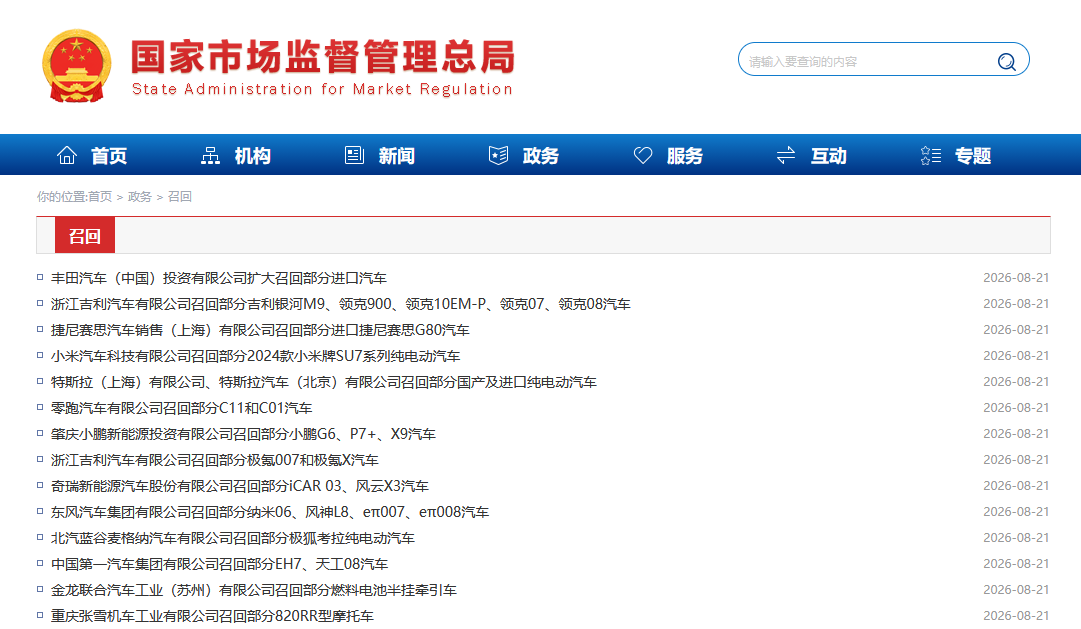Open the 丰田汽车（中国）投资有限公司 recall notice
The height and width of the screenshot is (629, 1081).
click(219, 278)
